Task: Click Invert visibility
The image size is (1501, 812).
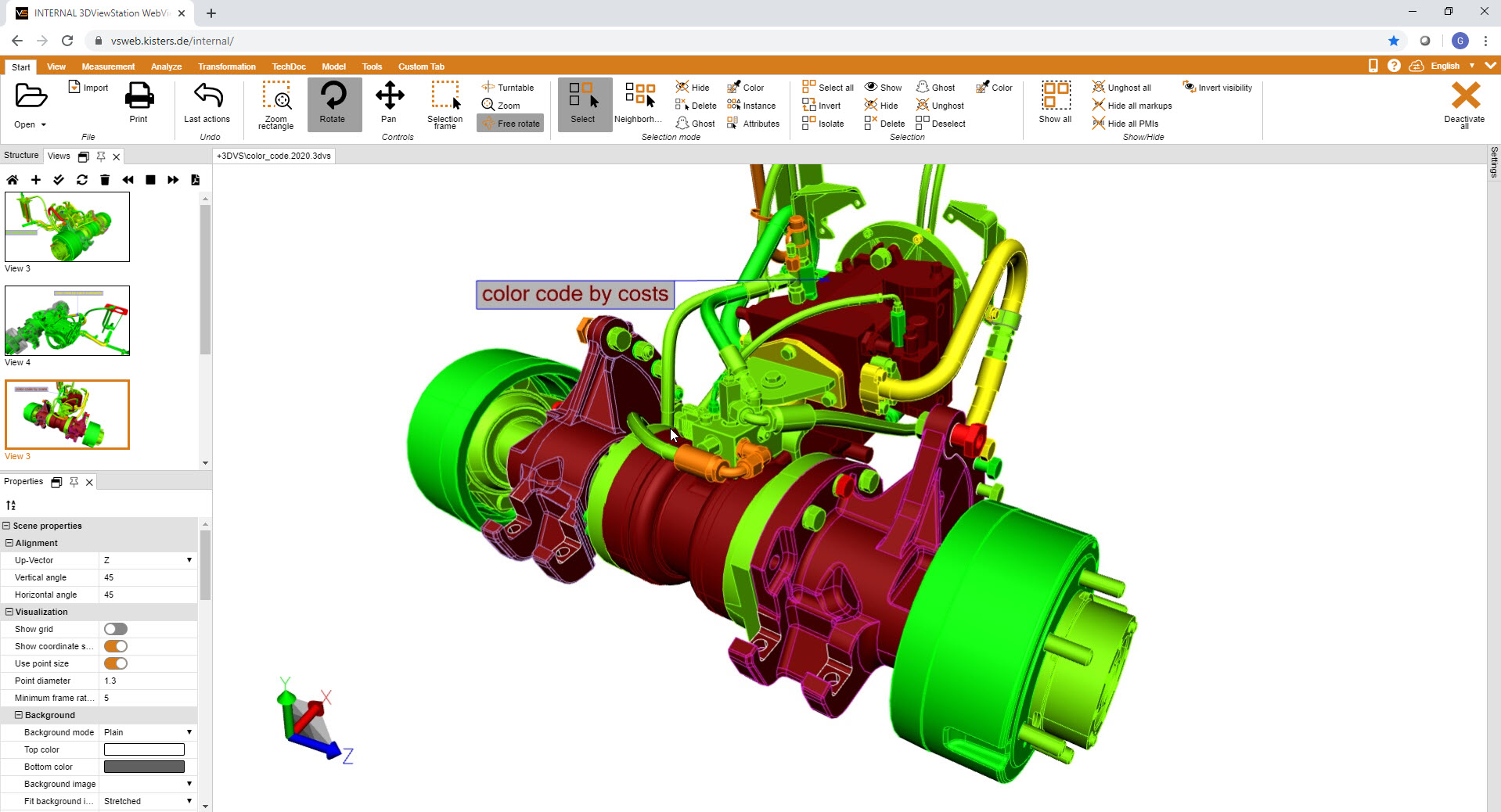Action: (x=1218, y=88)
